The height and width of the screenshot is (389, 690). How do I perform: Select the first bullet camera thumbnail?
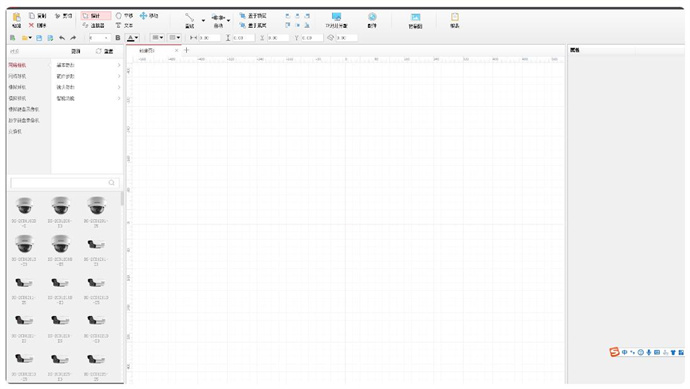(x=96, y=245)
